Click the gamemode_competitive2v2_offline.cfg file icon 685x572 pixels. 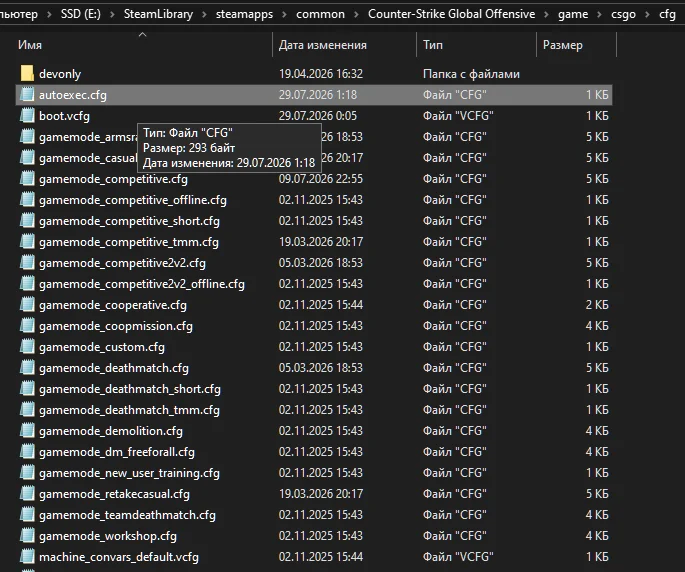27,284
